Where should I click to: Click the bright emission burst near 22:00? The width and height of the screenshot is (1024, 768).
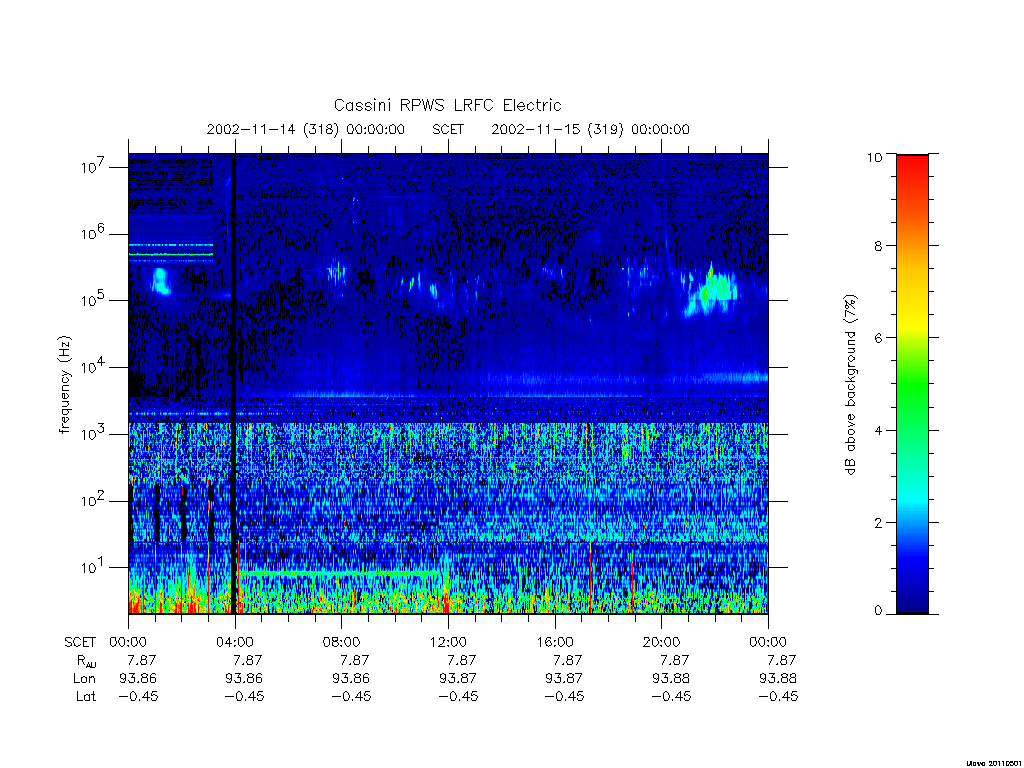[x=711, y=291]
